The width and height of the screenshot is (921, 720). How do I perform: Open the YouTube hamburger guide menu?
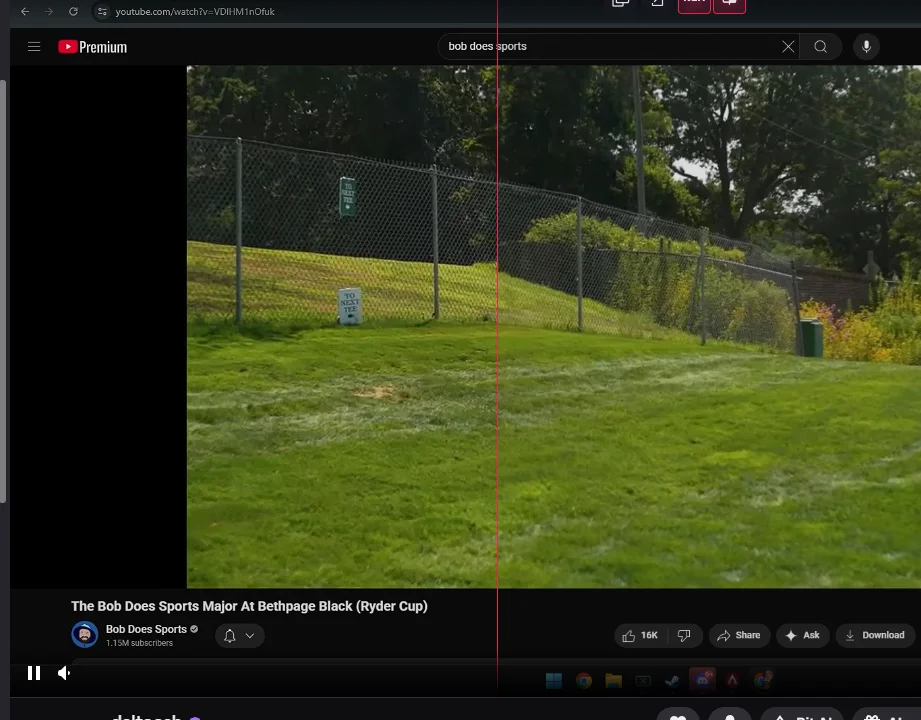point(34,46)
